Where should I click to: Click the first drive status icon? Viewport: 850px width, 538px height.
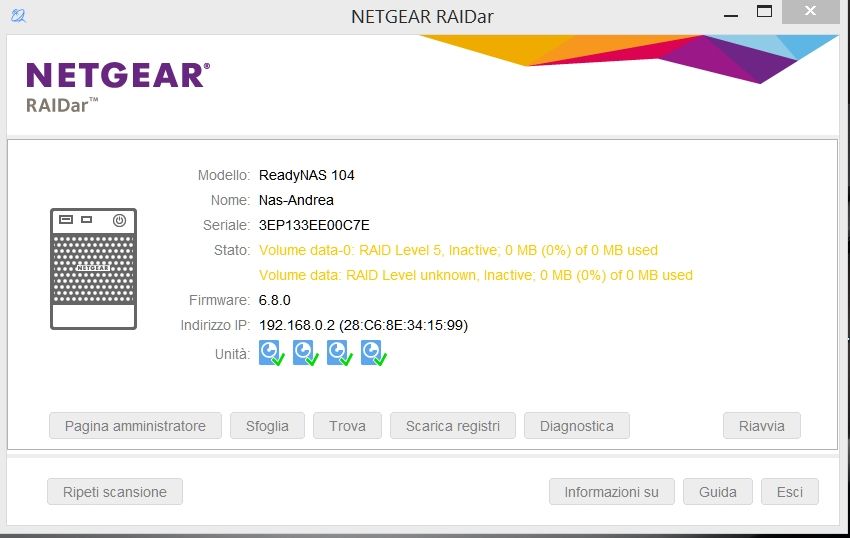tap(272, 353)
